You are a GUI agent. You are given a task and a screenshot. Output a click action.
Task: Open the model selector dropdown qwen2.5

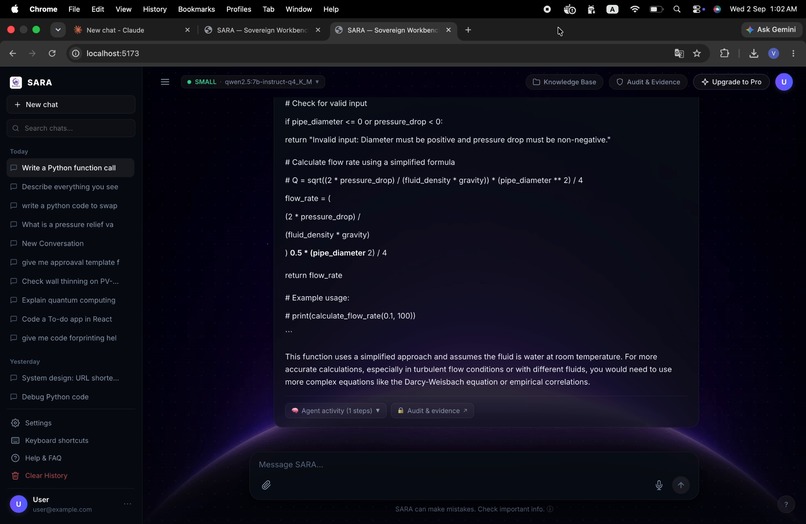pyautogui.click(x=253, y=82)
